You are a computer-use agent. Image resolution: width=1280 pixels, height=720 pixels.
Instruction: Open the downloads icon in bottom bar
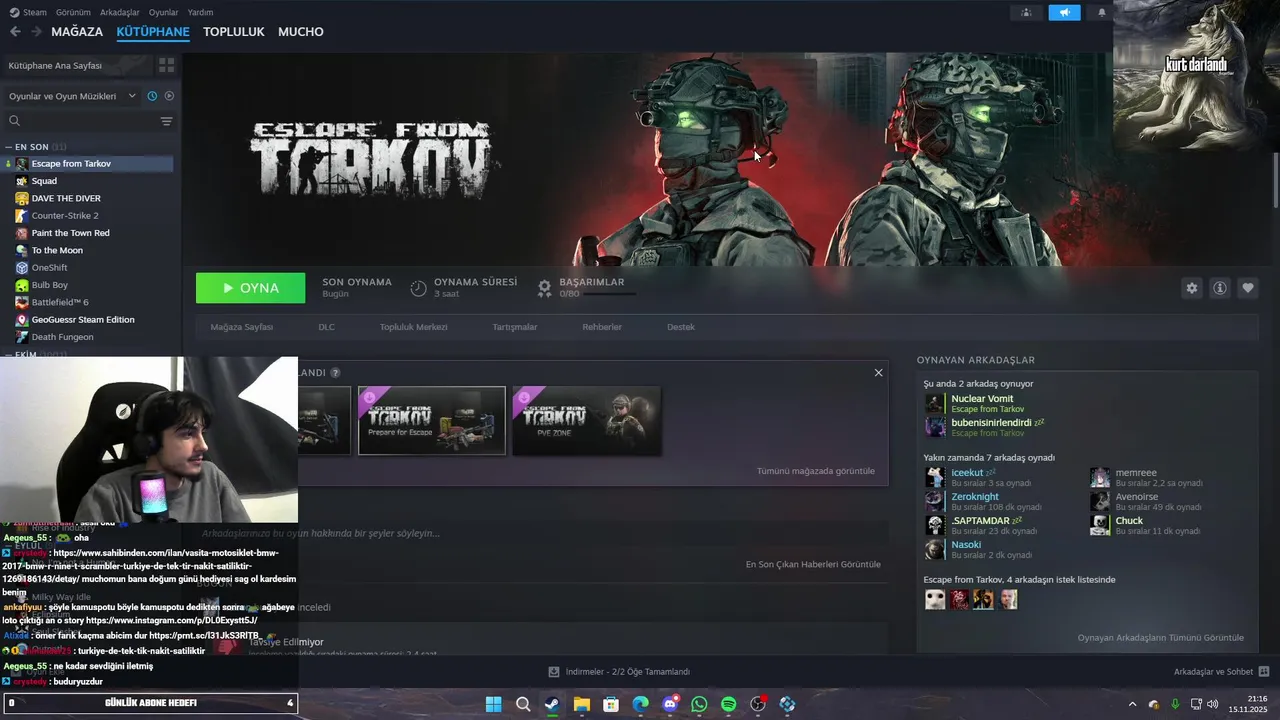(554, 672)
